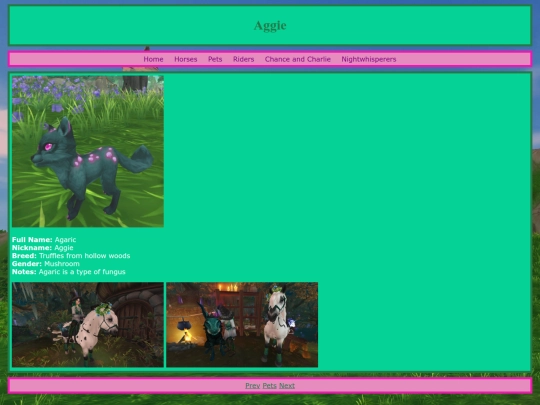This screenshot has height=405, width=540.
Task: Select the 'Notes: Agaric is a type of fungus' text
Action: point(69,272)
